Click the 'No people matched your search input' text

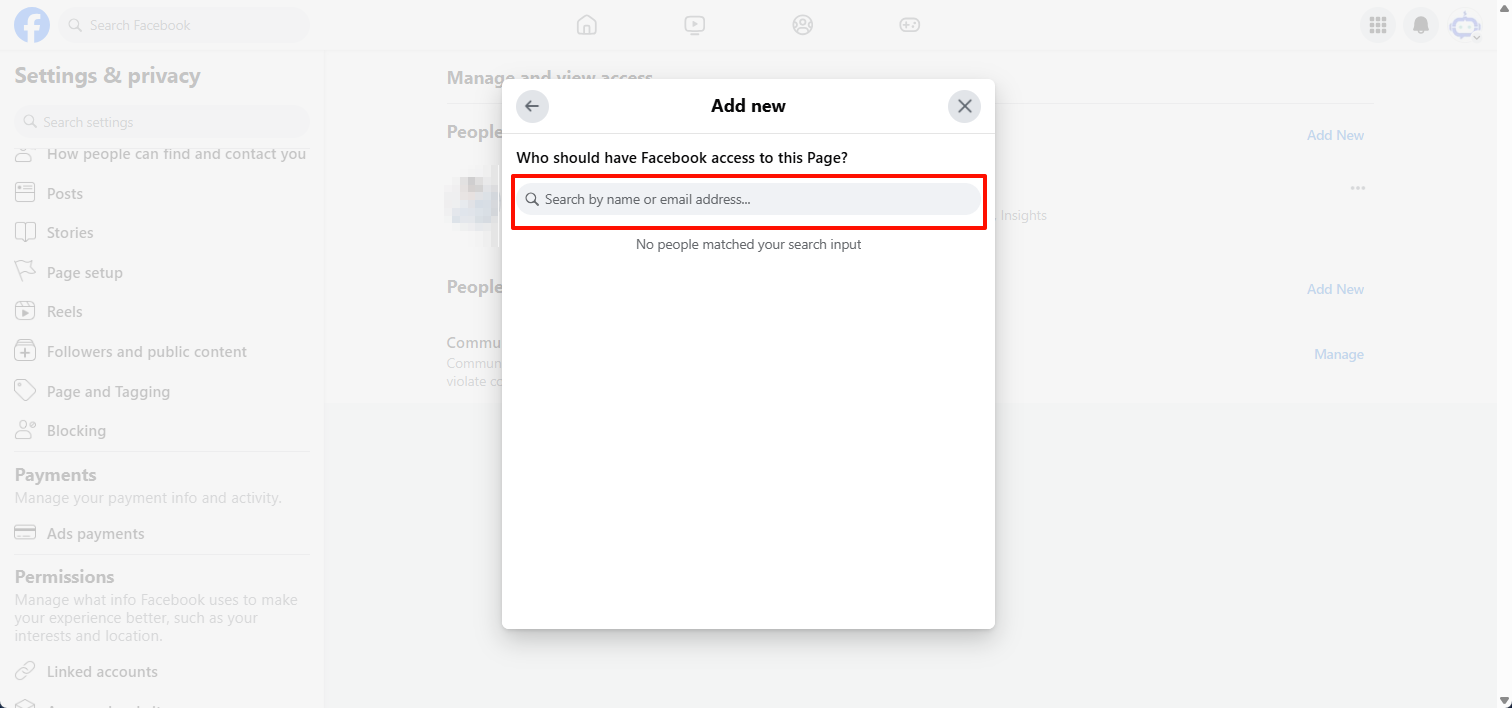point(748,244)
